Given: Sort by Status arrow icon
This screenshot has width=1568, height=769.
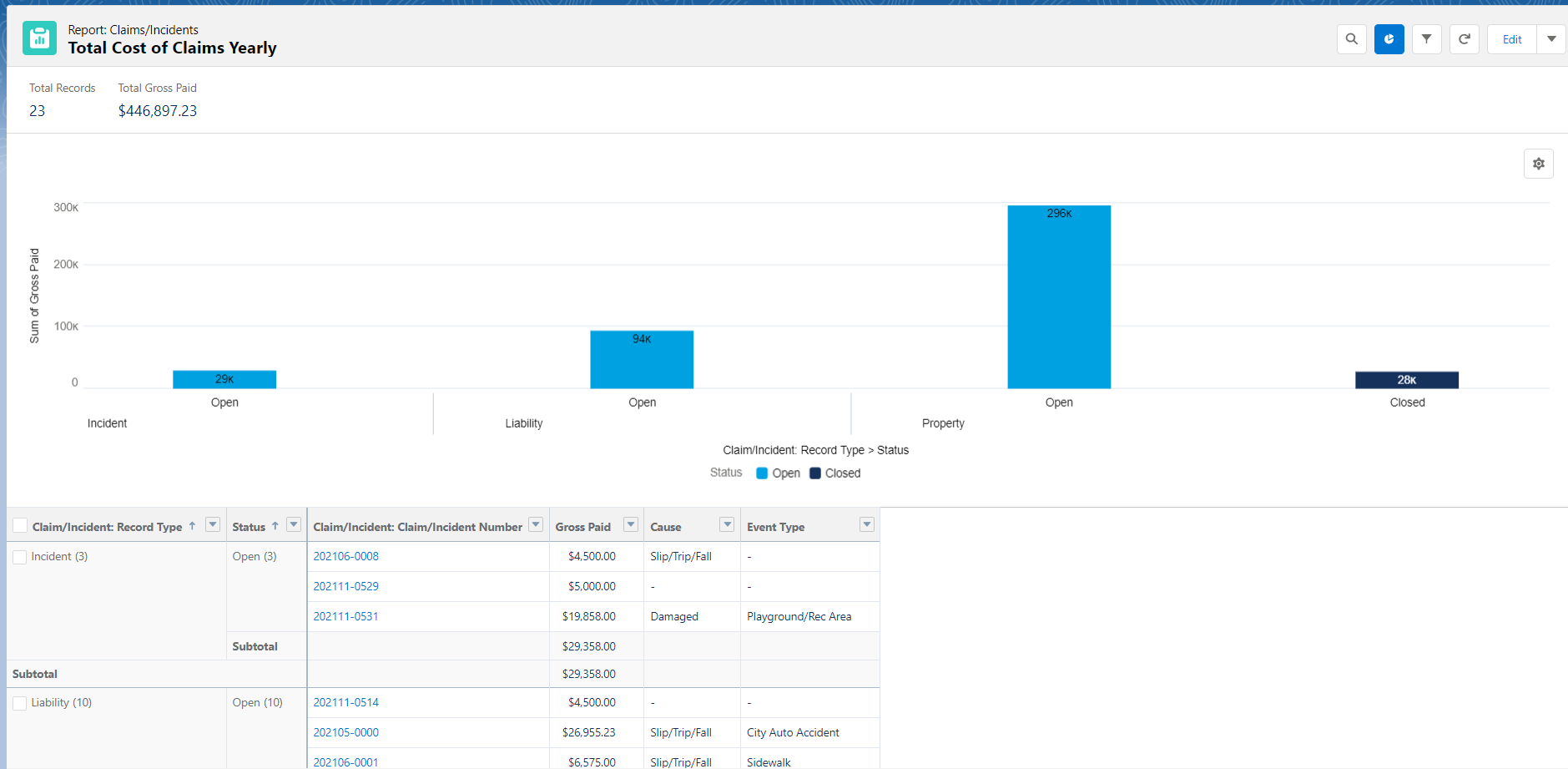Looking at the screenshot, I should pos(275,526).
